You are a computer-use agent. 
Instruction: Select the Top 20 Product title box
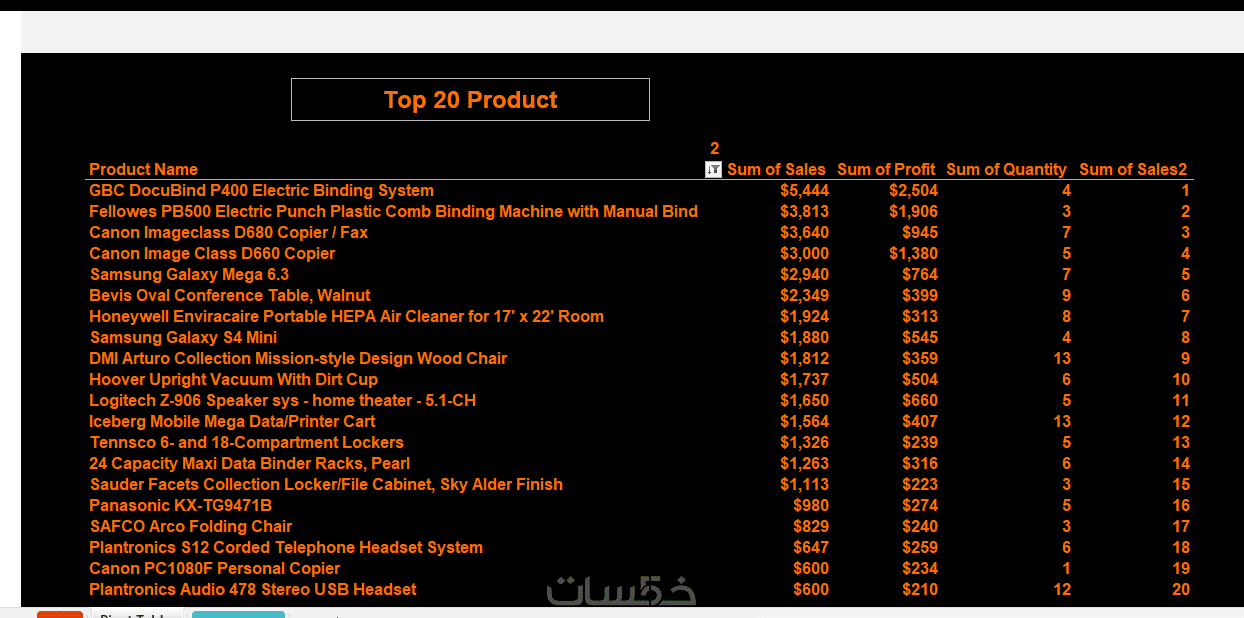470,100
